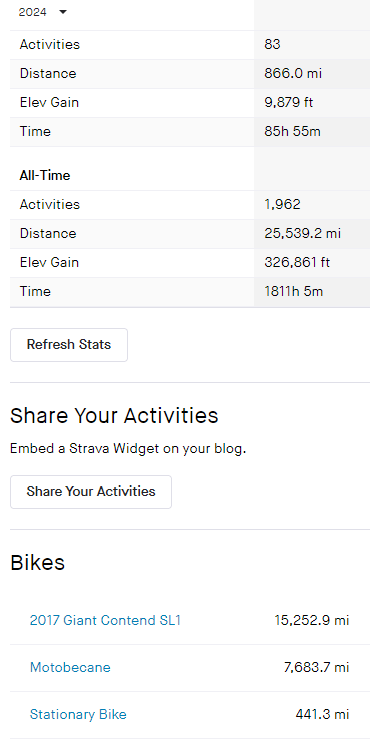Click the small arrow beside 2024
The width and height of the screenshot is (380, 746).
click(63, 12)
